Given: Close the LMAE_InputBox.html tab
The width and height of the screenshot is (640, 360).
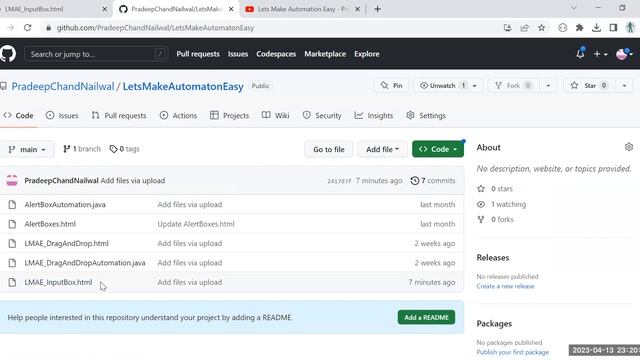Looking at the screenshot, I should 104,9.
